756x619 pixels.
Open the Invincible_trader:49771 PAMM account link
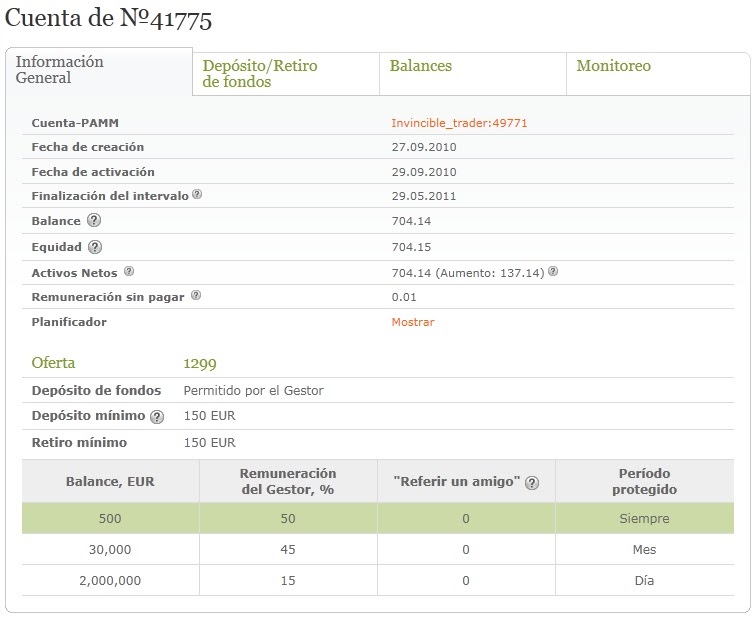[459, 123]
